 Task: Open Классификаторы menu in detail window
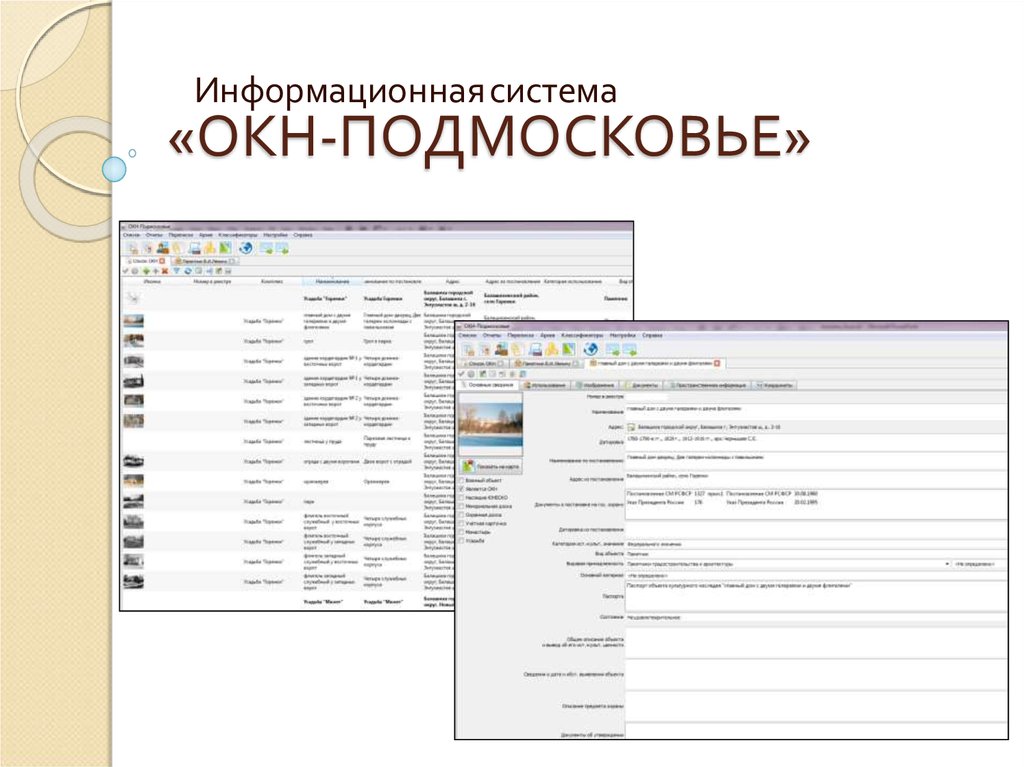(582, 335)
